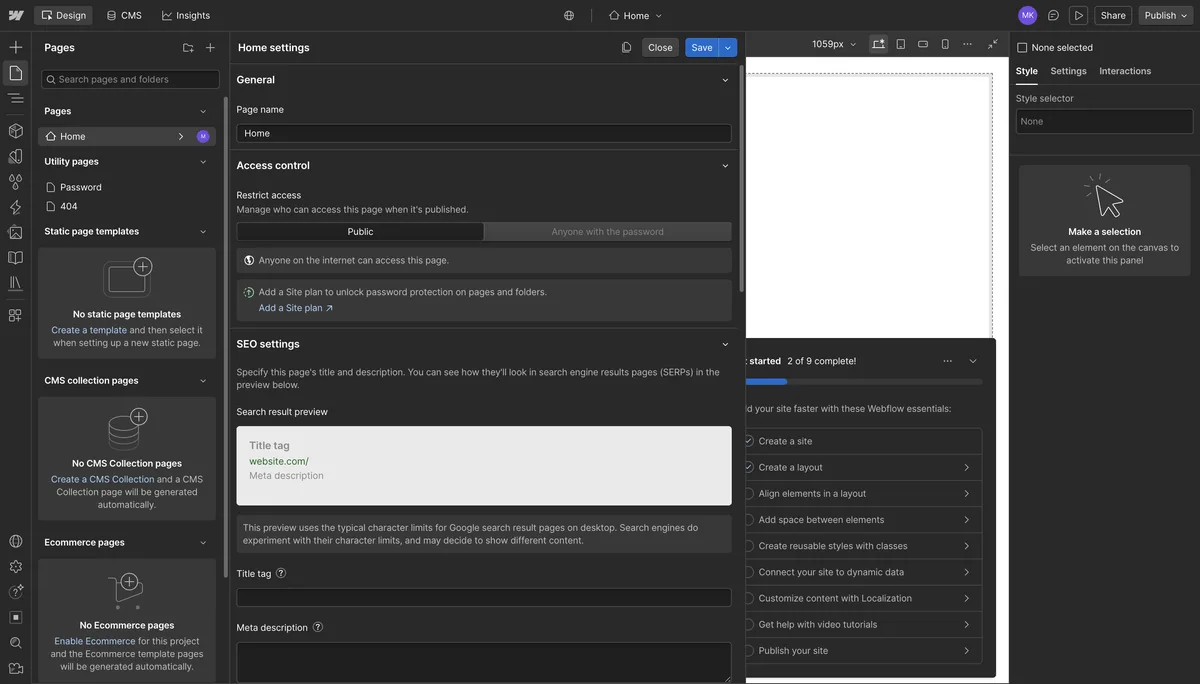
Task: Open the get started ellipsis menu
Action: pyautogui.click(x=947, y=361)
